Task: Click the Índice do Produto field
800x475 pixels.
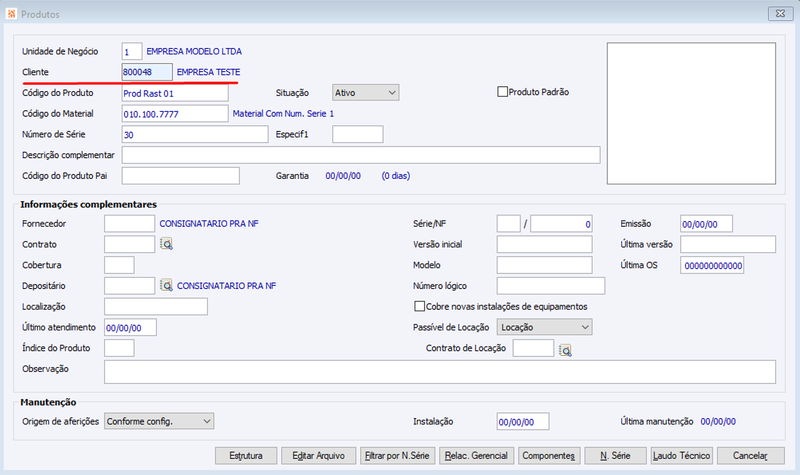Action: click(119, 348)
